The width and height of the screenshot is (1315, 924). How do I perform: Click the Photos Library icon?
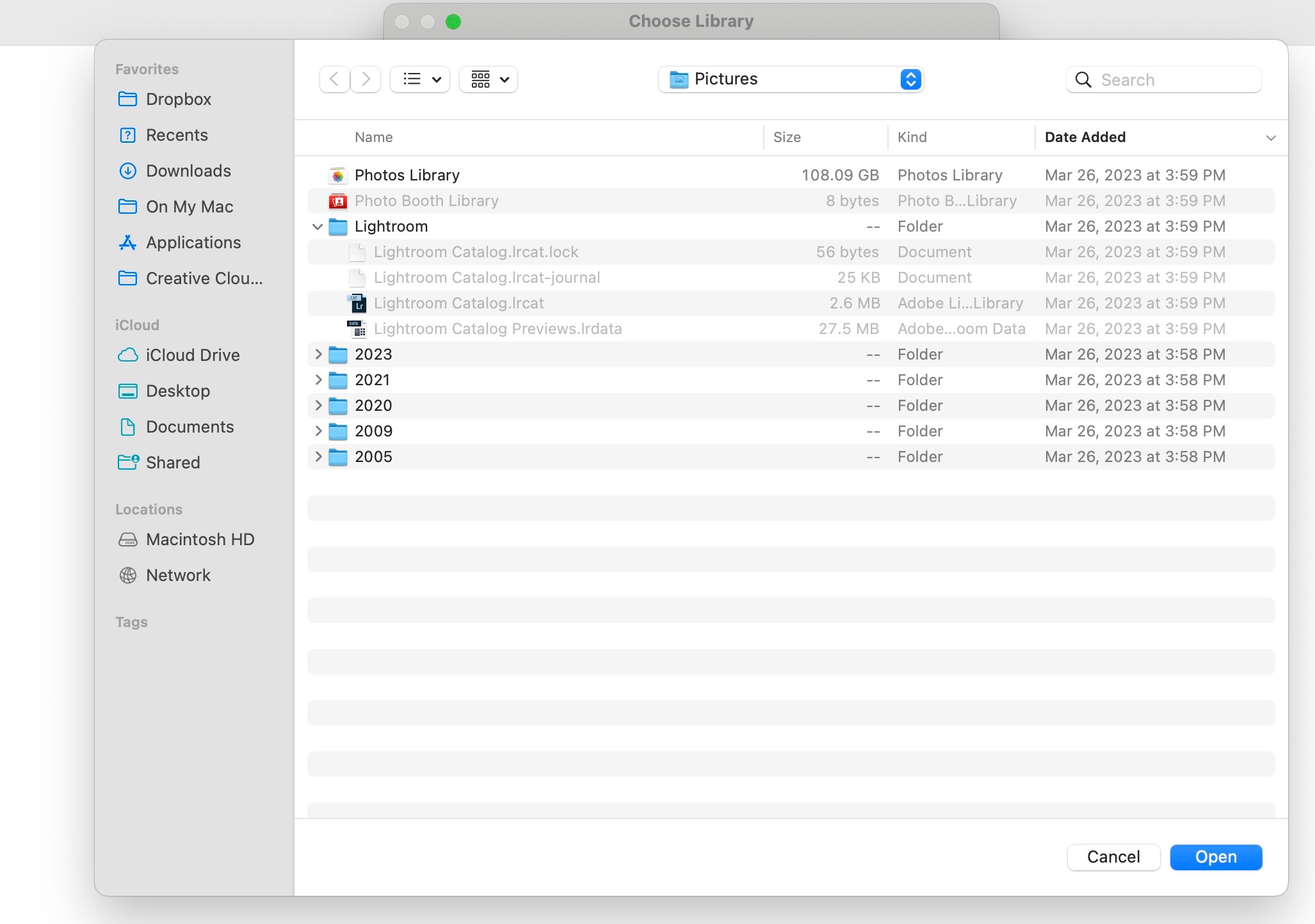[337, 175]
